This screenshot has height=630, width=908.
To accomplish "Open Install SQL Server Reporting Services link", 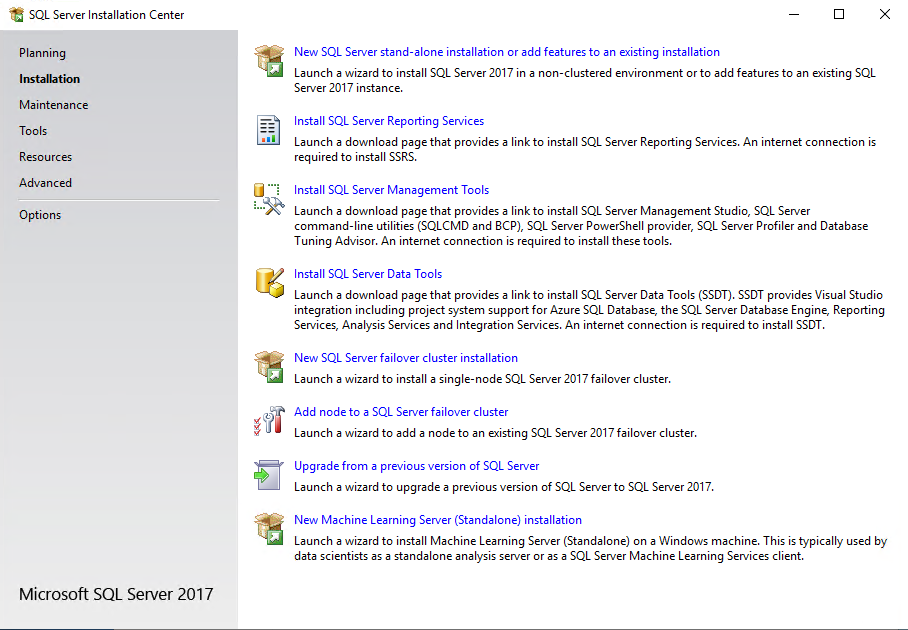I will point(389,120).
